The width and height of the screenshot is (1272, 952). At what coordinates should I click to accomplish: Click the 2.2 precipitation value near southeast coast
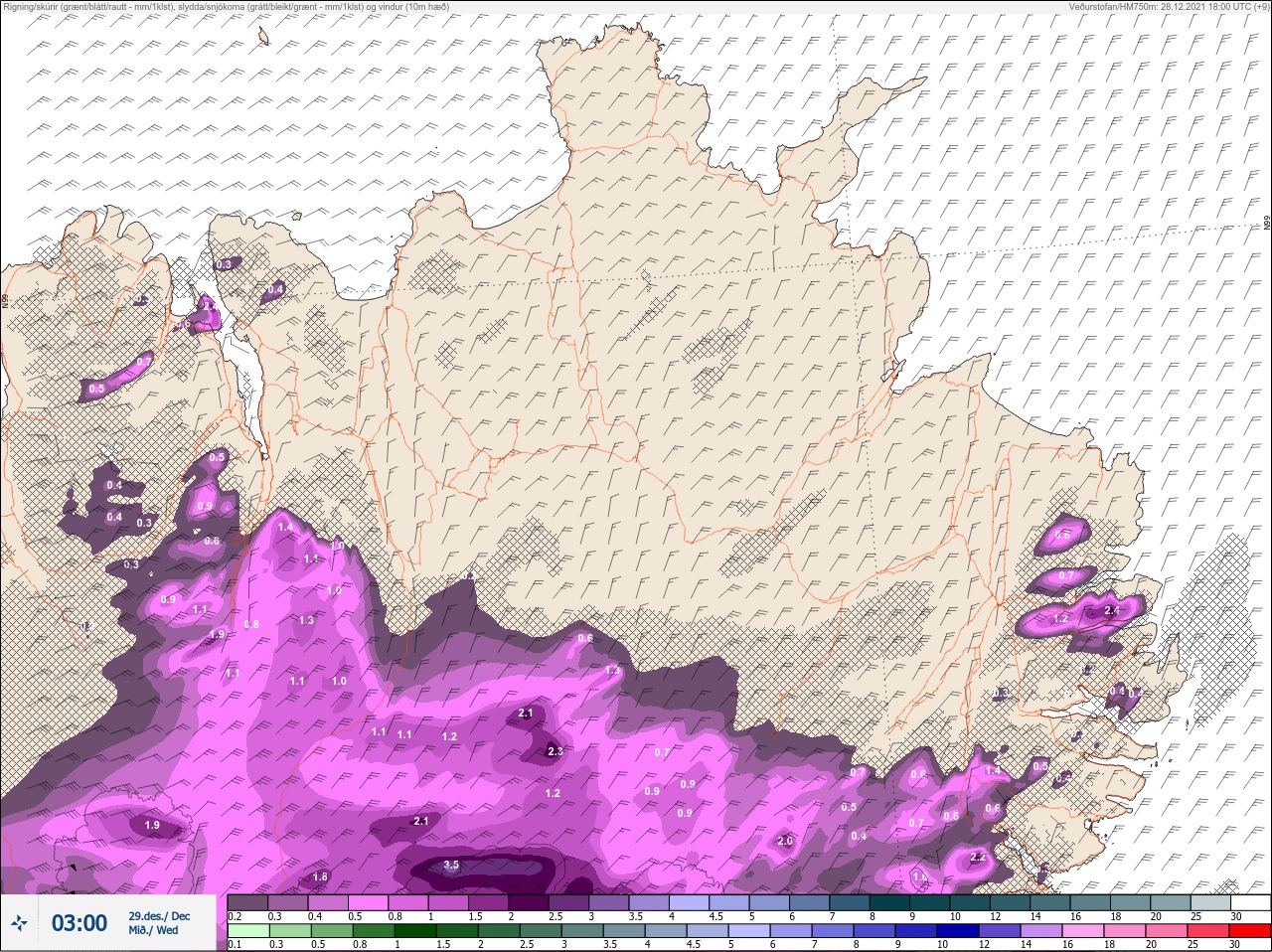coord(978,858)
